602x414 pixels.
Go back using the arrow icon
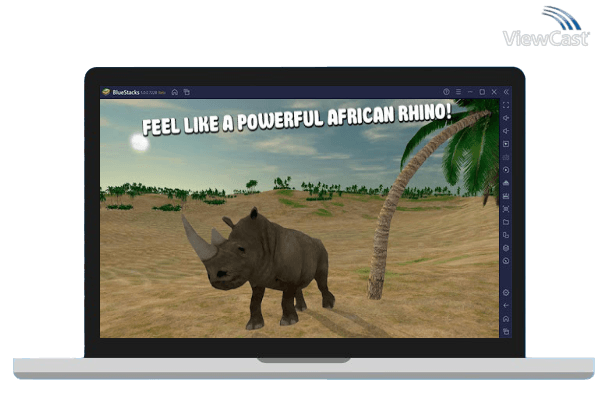pos(506,306)
